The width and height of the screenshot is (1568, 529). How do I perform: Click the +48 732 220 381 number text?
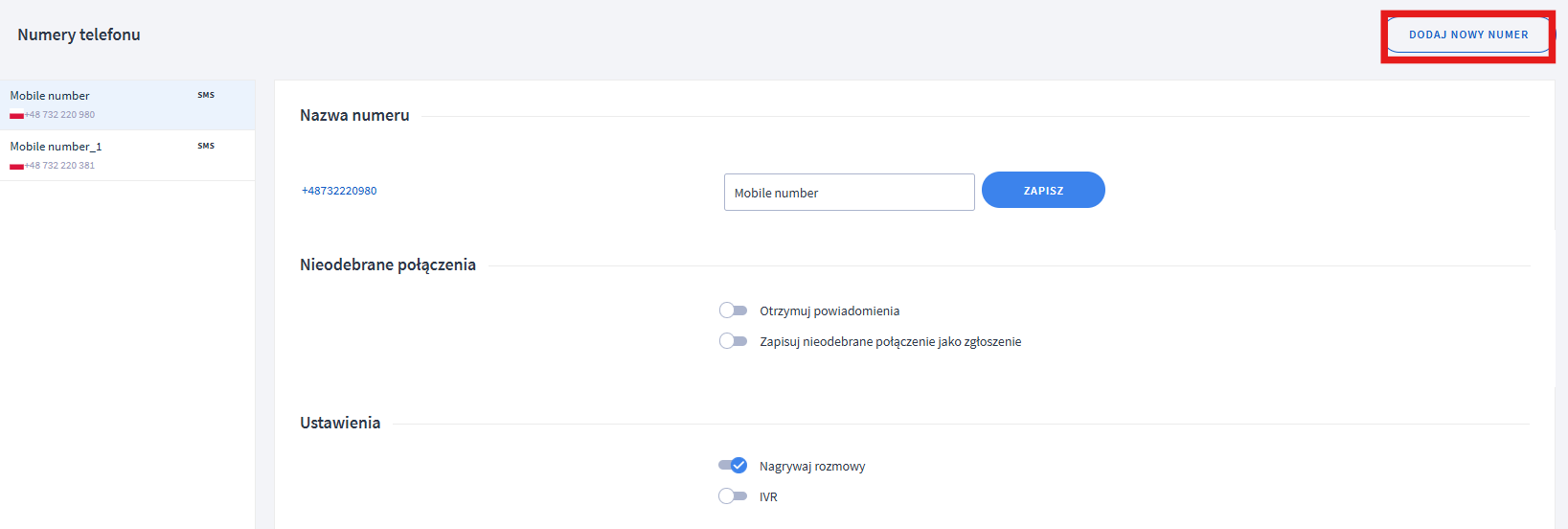click(60, 166)
